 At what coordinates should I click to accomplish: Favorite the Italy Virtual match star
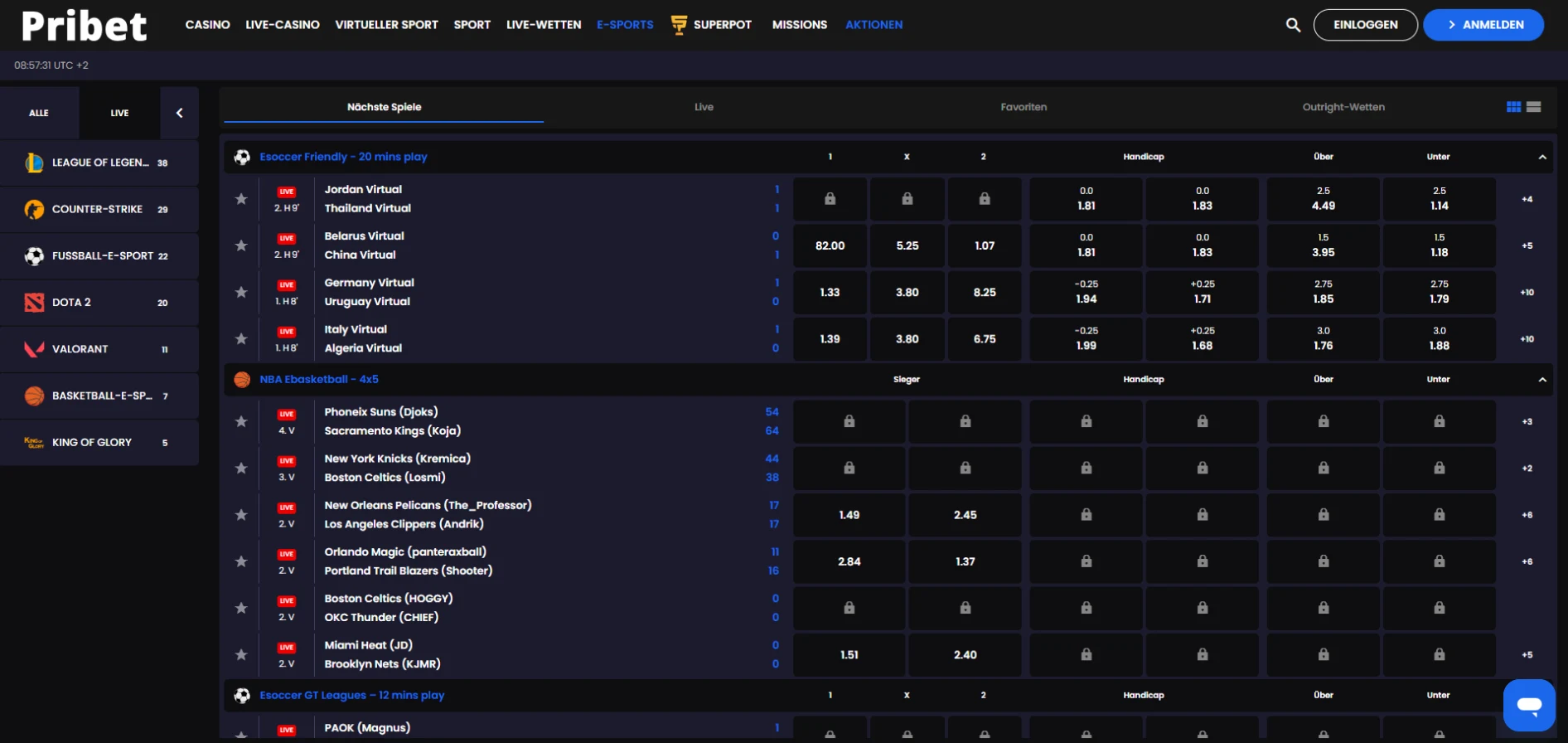click(241, 338)
